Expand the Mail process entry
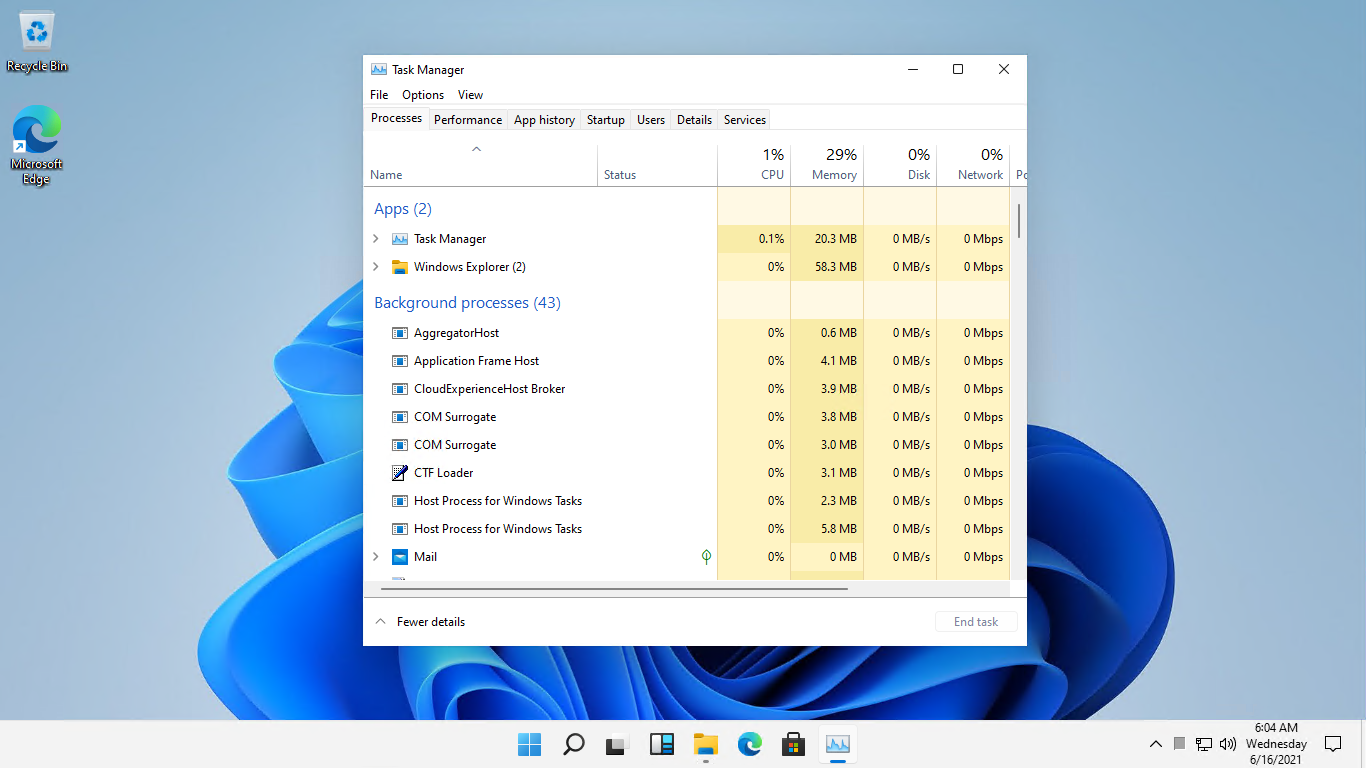Viewport: 1366px width, 768px height. point(376,557)
